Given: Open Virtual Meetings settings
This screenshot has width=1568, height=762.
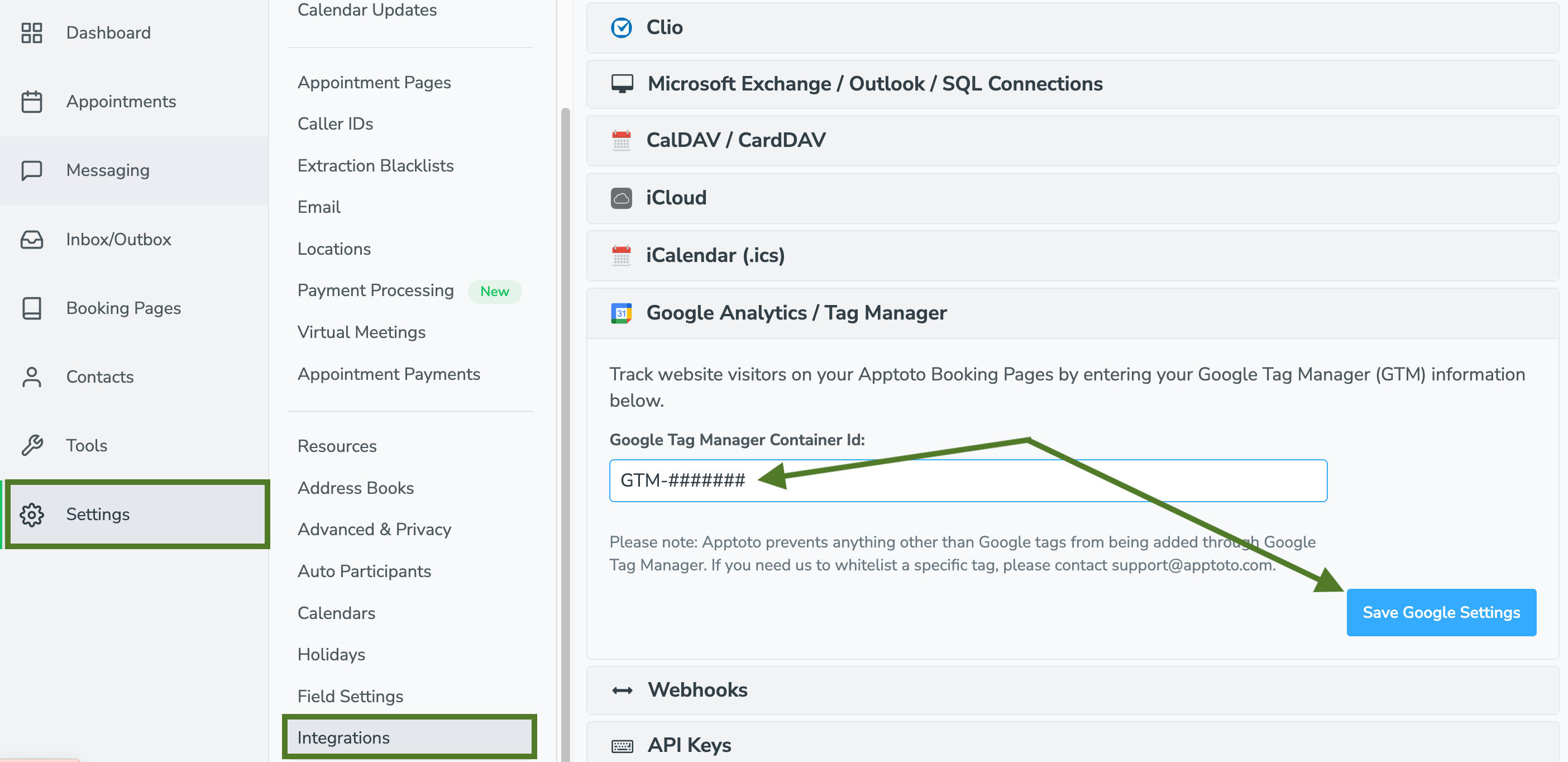Looking at the screenshot, I should pos(361,332).
